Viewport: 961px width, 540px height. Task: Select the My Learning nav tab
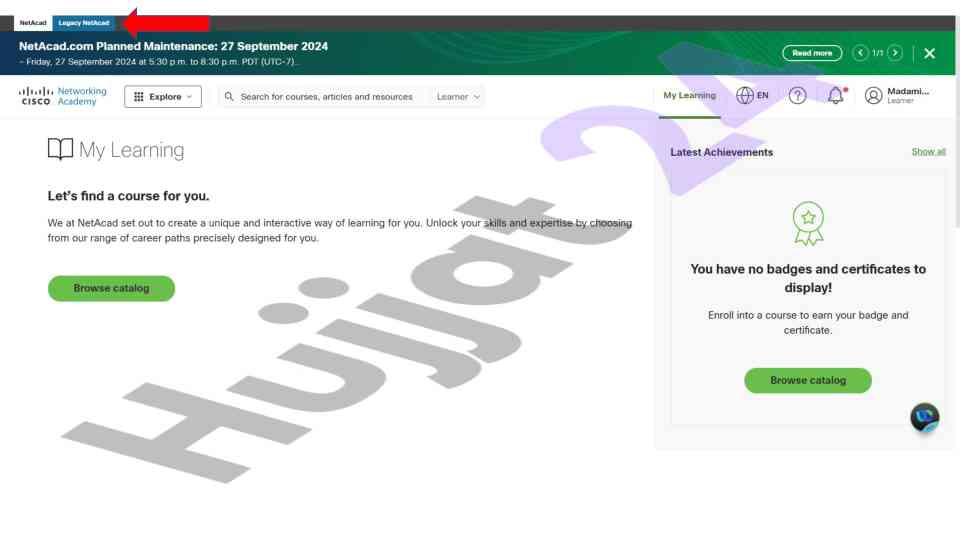[x=689, y=96]
